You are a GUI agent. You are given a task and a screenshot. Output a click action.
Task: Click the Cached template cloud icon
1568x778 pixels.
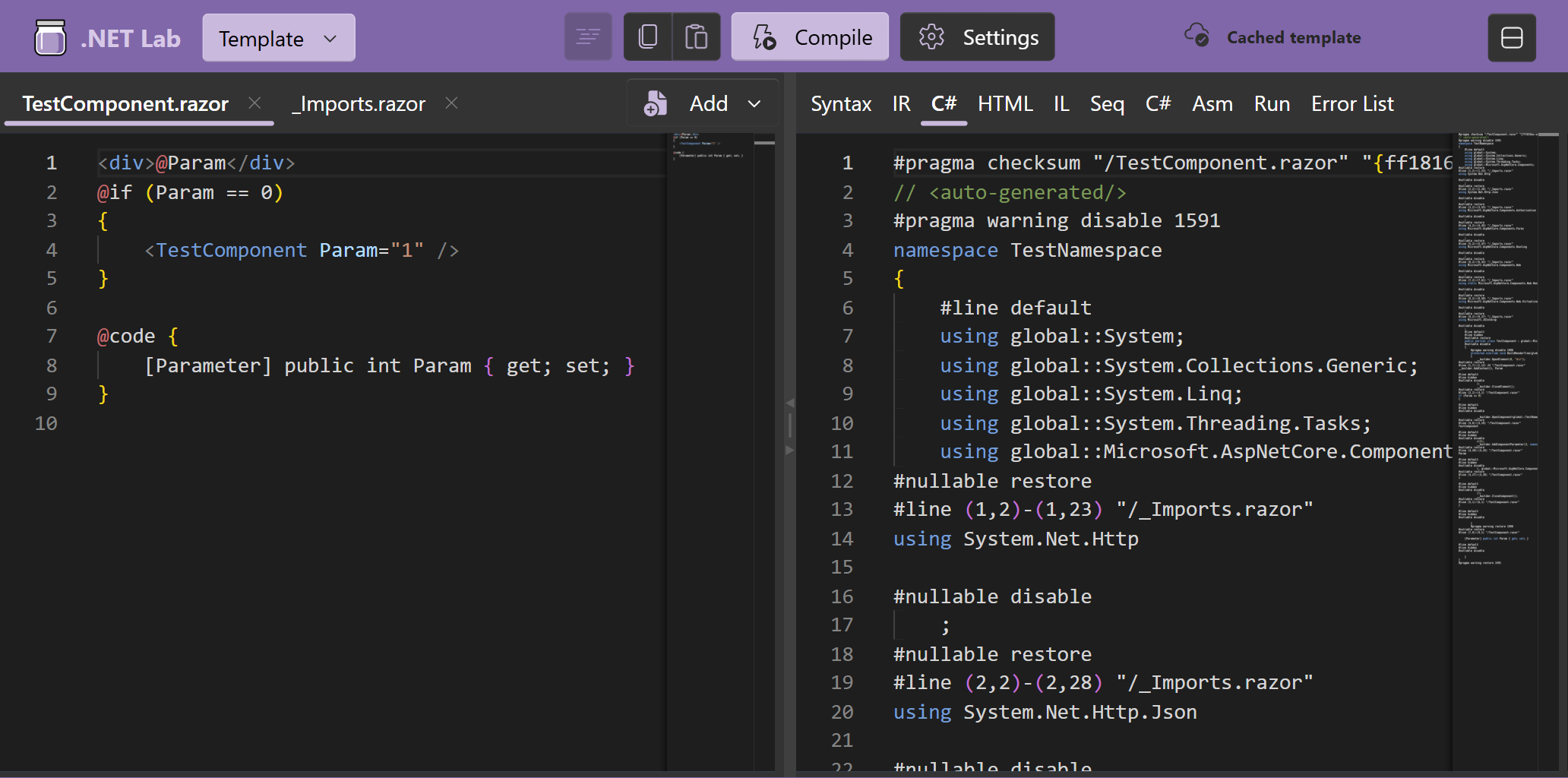tap(1197, 35)
